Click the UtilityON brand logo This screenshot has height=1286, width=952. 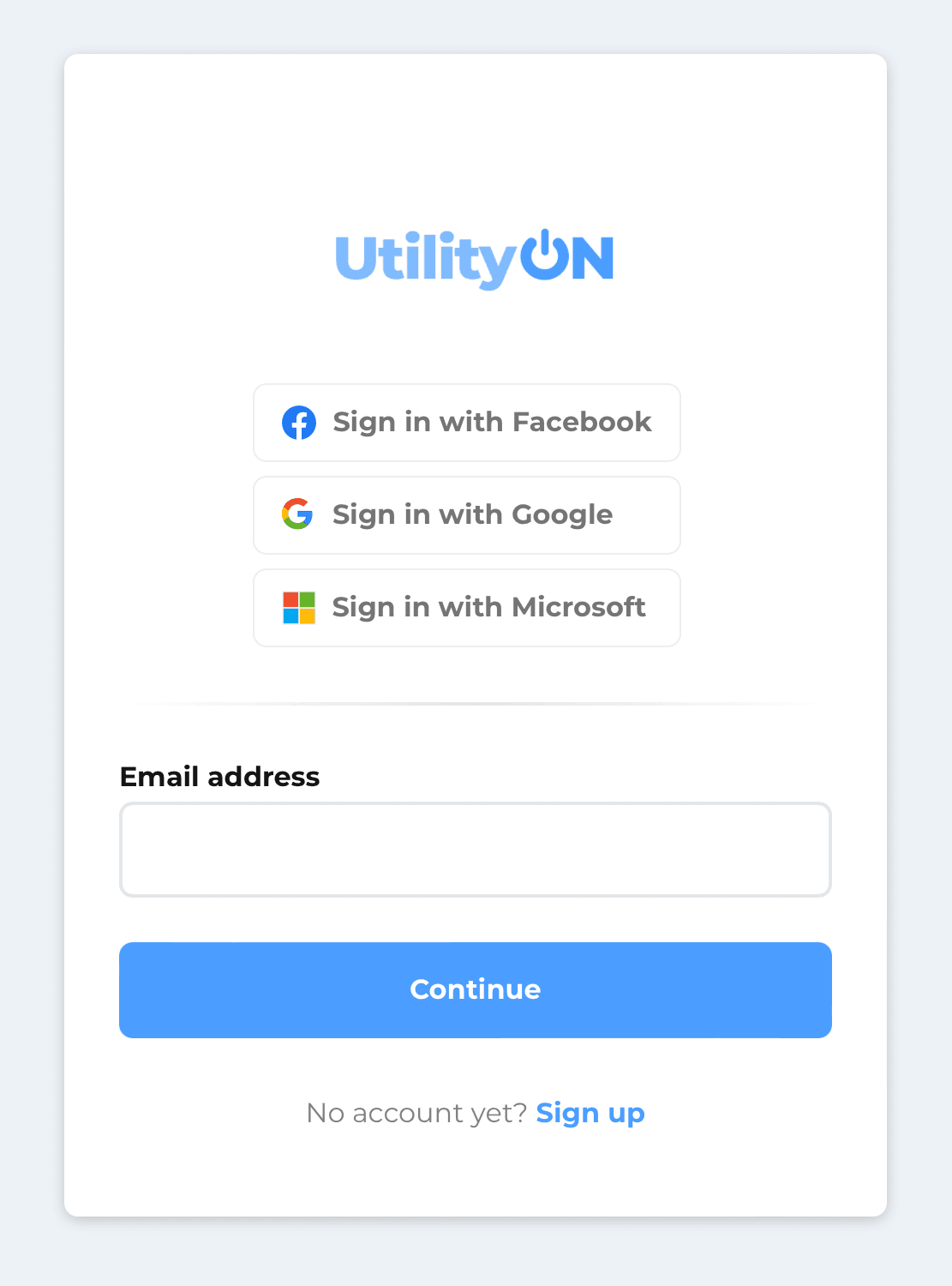click(x=475, y=258)
